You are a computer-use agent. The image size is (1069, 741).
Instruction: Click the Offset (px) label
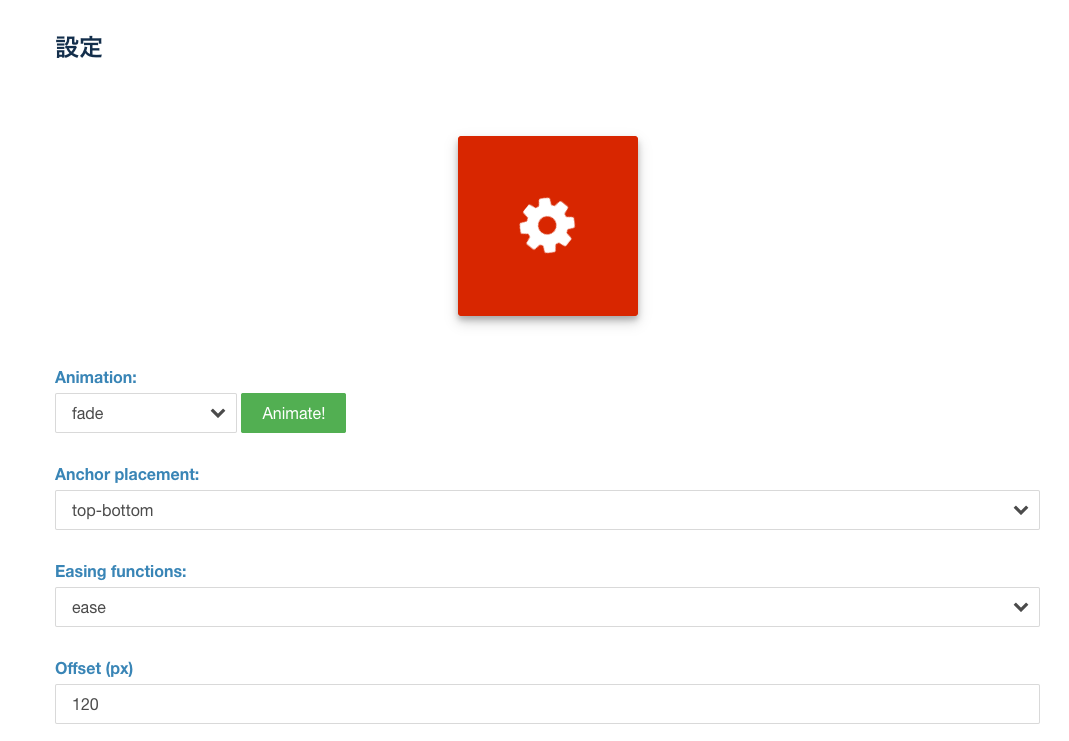click(x=94, y=669)
